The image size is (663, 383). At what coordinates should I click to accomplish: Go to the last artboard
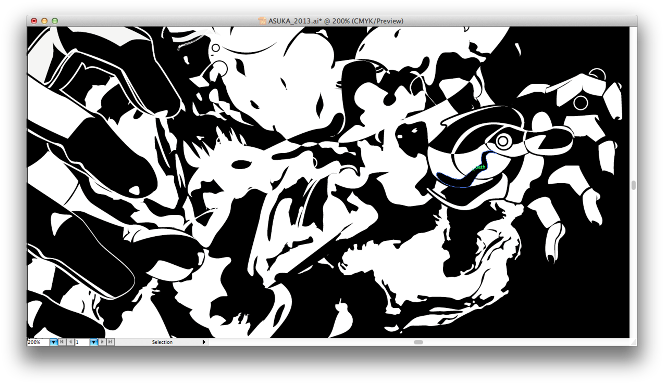click(110, 342)
